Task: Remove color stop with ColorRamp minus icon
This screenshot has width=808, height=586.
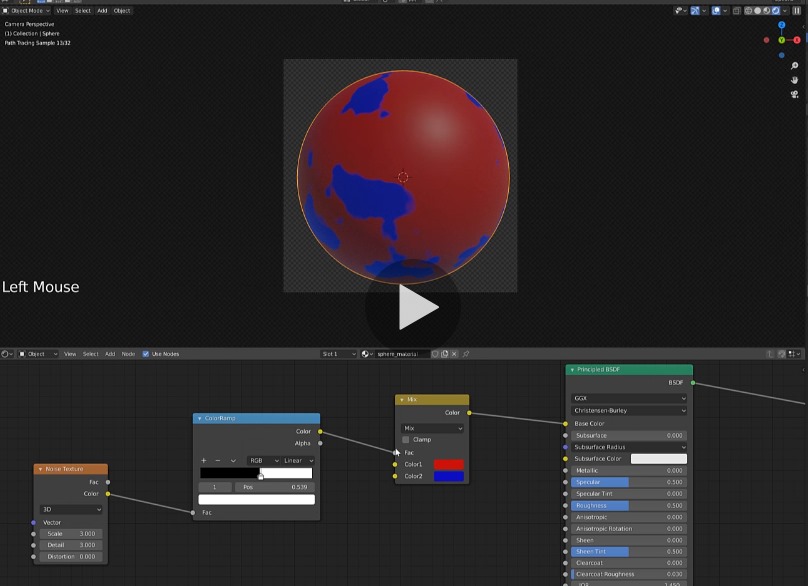Action: point(218,460)
